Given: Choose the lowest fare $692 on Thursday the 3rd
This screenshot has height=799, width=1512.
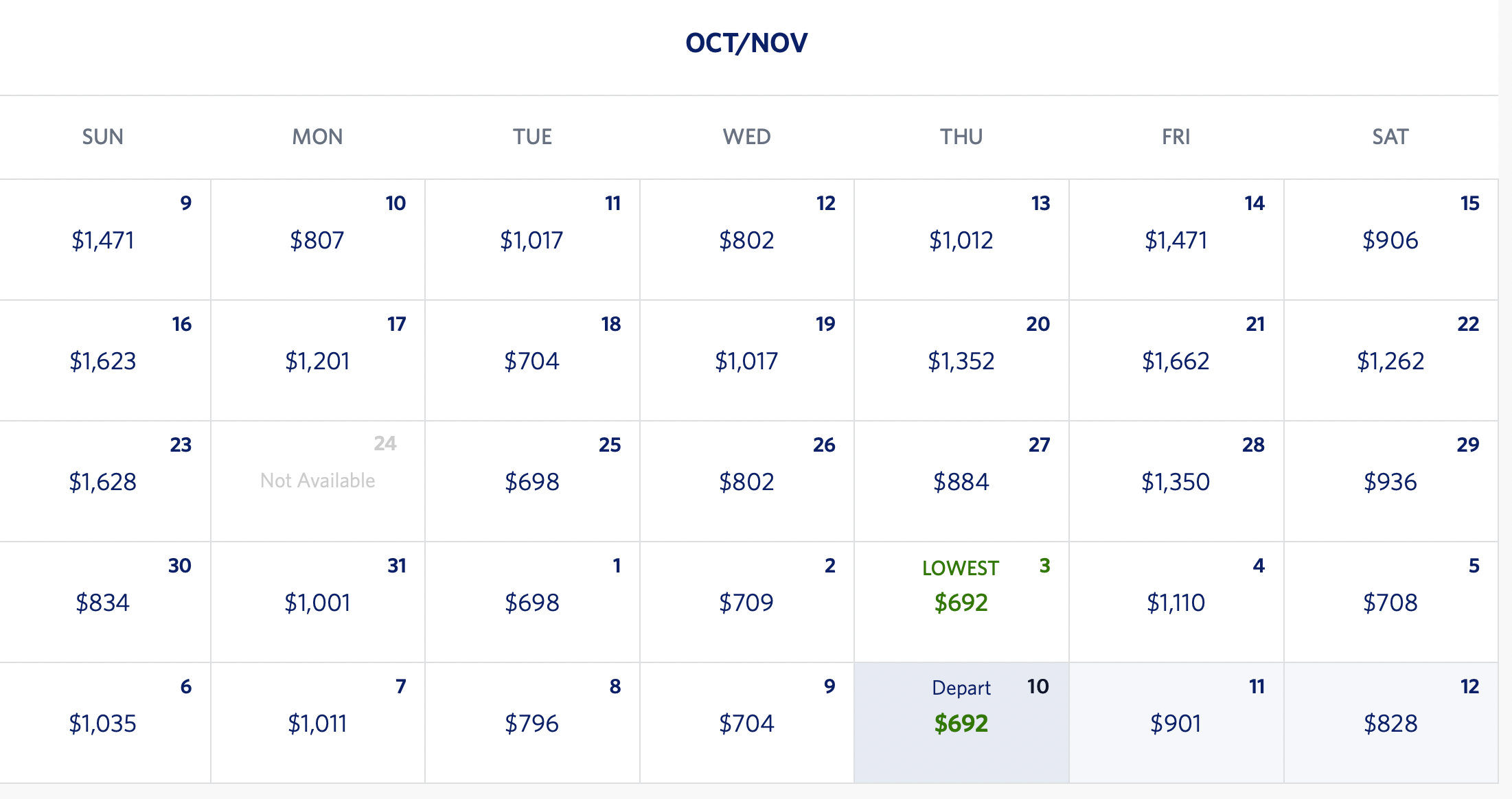Looking at the screenshot, I should click(961, 602).
